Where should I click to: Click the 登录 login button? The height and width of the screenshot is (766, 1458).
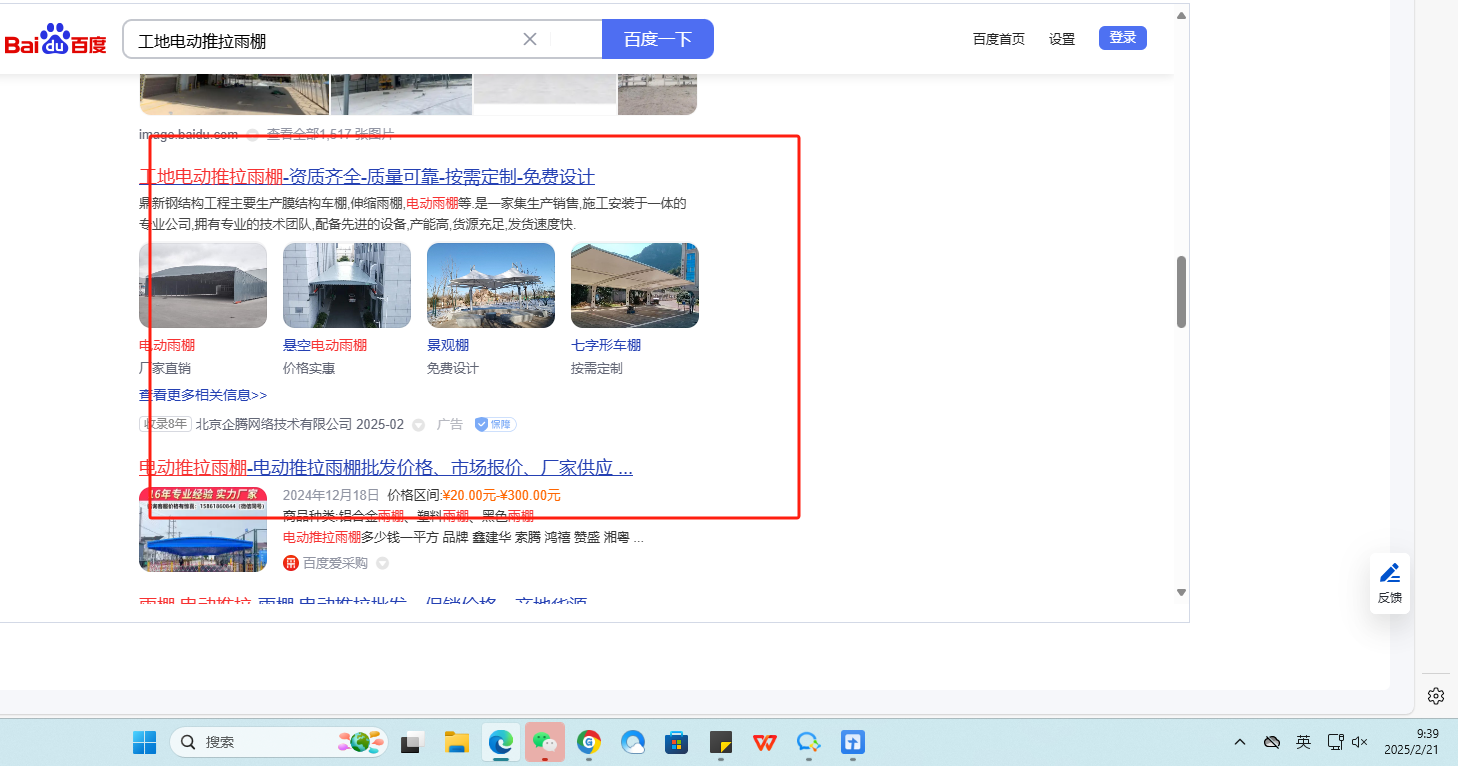click(x=1122, y=38)
